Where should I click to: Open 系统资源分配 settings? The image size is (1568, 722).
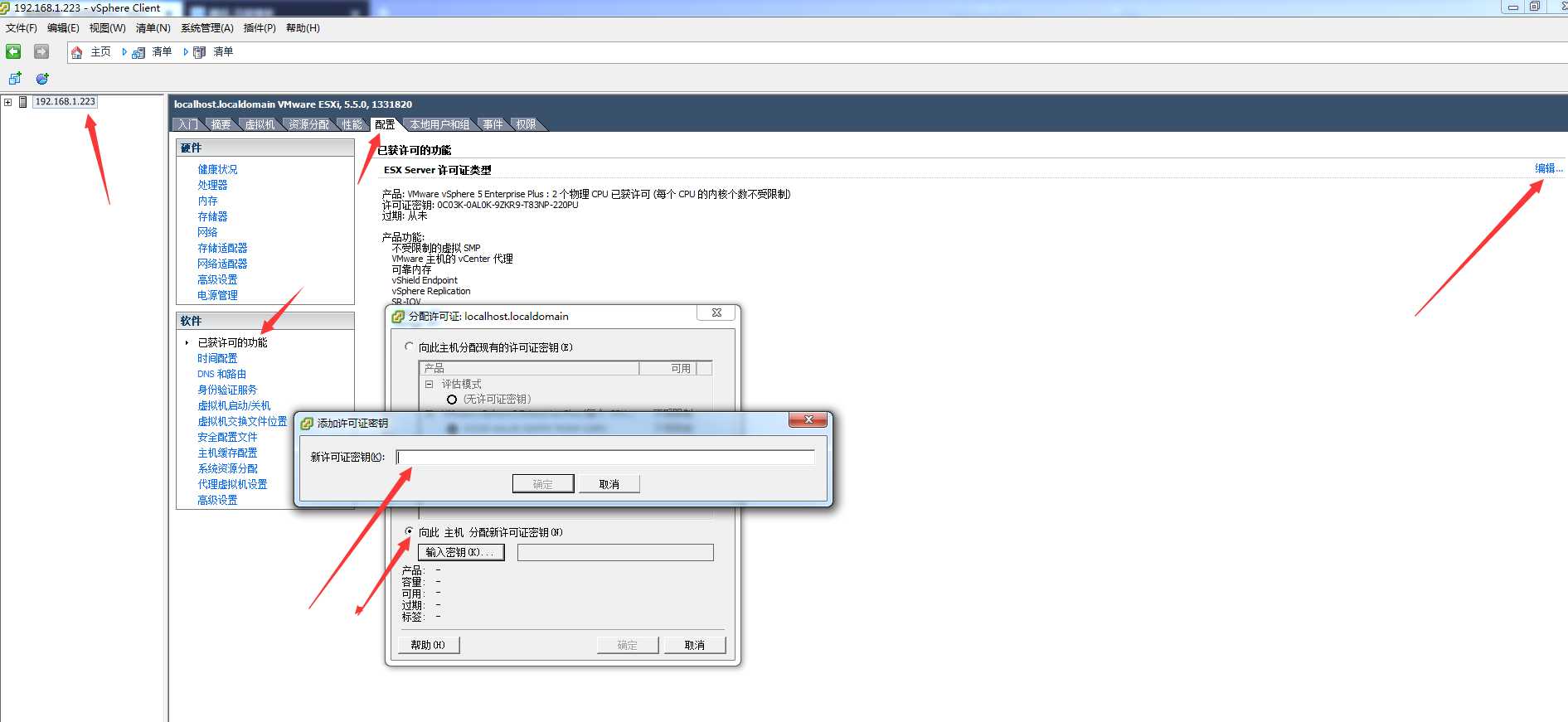pos(227,468)
